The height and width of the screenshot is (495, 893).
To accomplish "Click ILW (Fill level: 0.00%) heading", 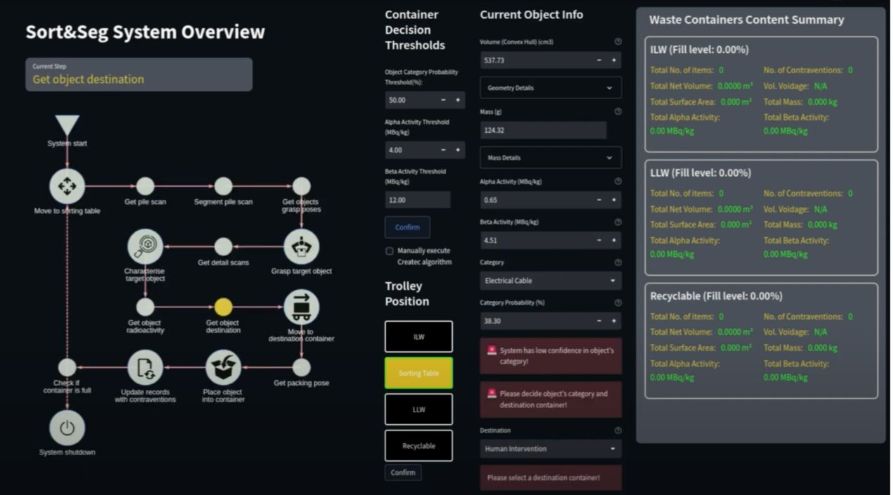I will [x=699, y=50].
